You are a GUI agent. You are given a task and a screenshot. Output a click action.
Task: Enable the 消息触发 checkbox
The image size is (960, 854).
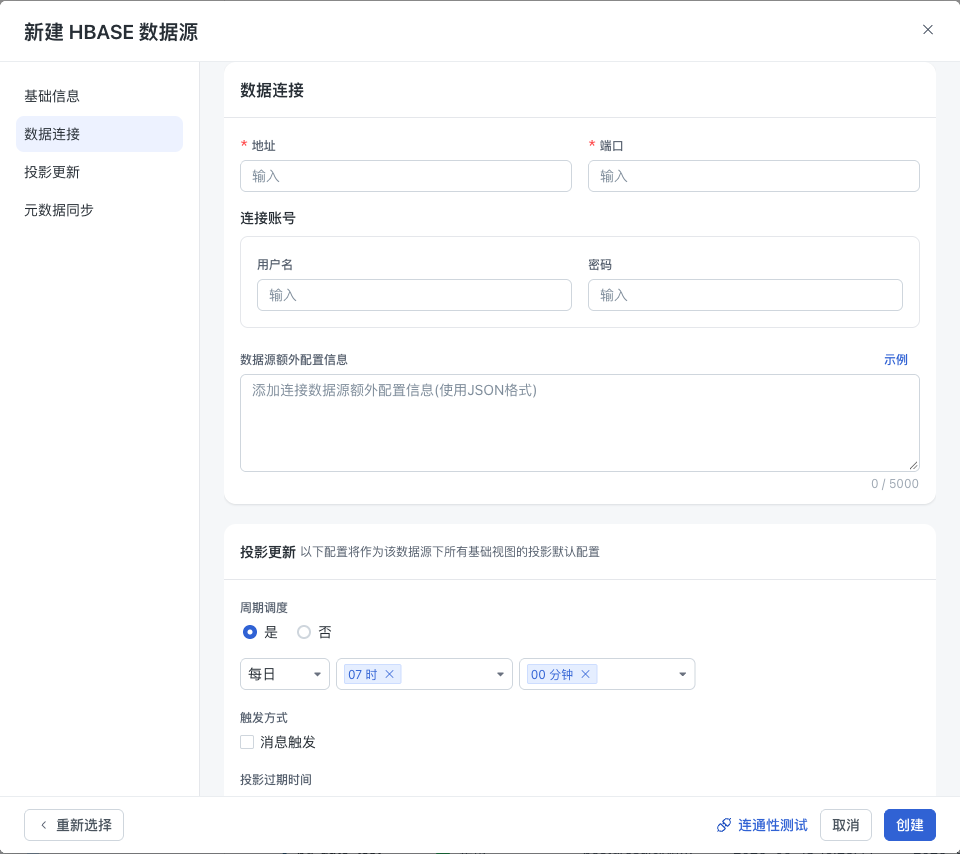click(x=247, y=742)
